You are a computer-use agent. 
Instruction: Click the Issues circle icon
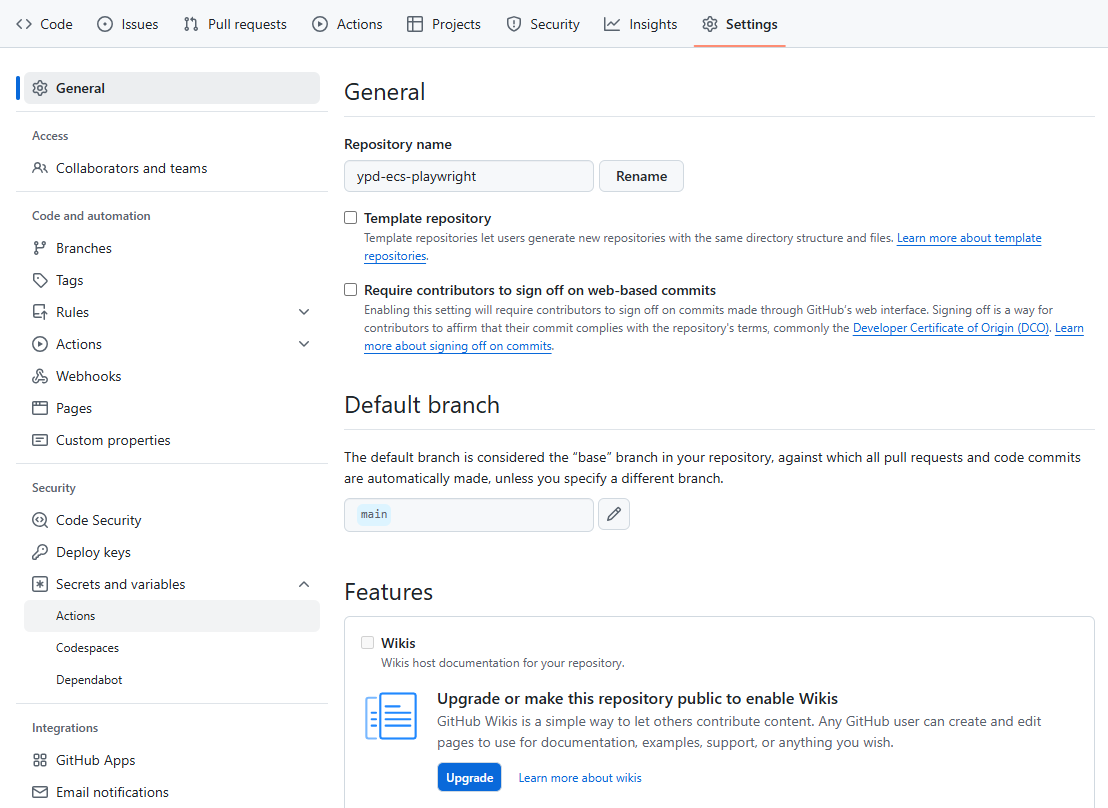click(105, 24)
